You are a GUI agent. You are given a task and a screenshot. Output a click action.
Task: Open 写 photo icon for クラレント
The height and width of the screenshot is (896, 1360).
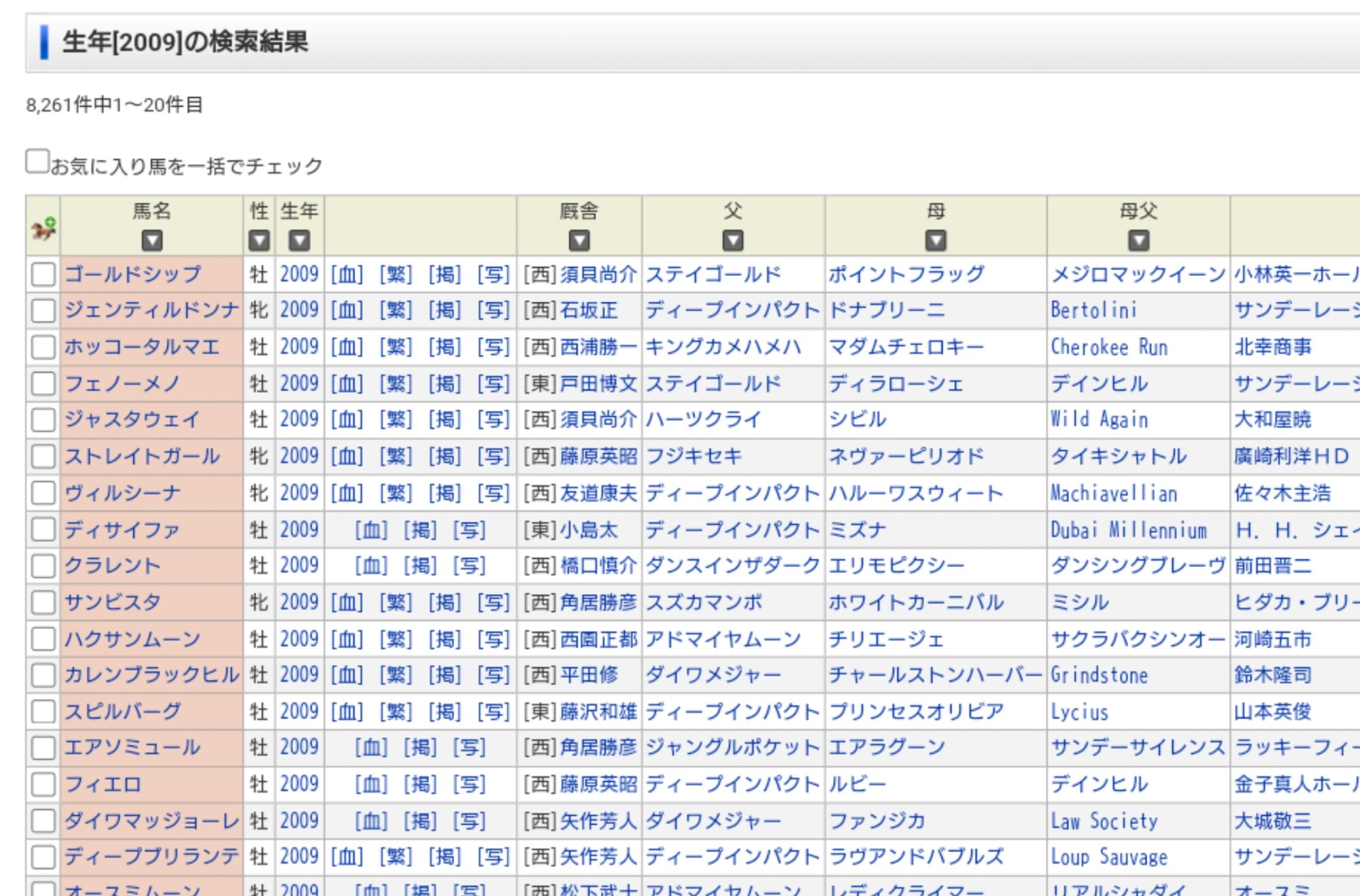pyautogui.click(x=469, y=566)
